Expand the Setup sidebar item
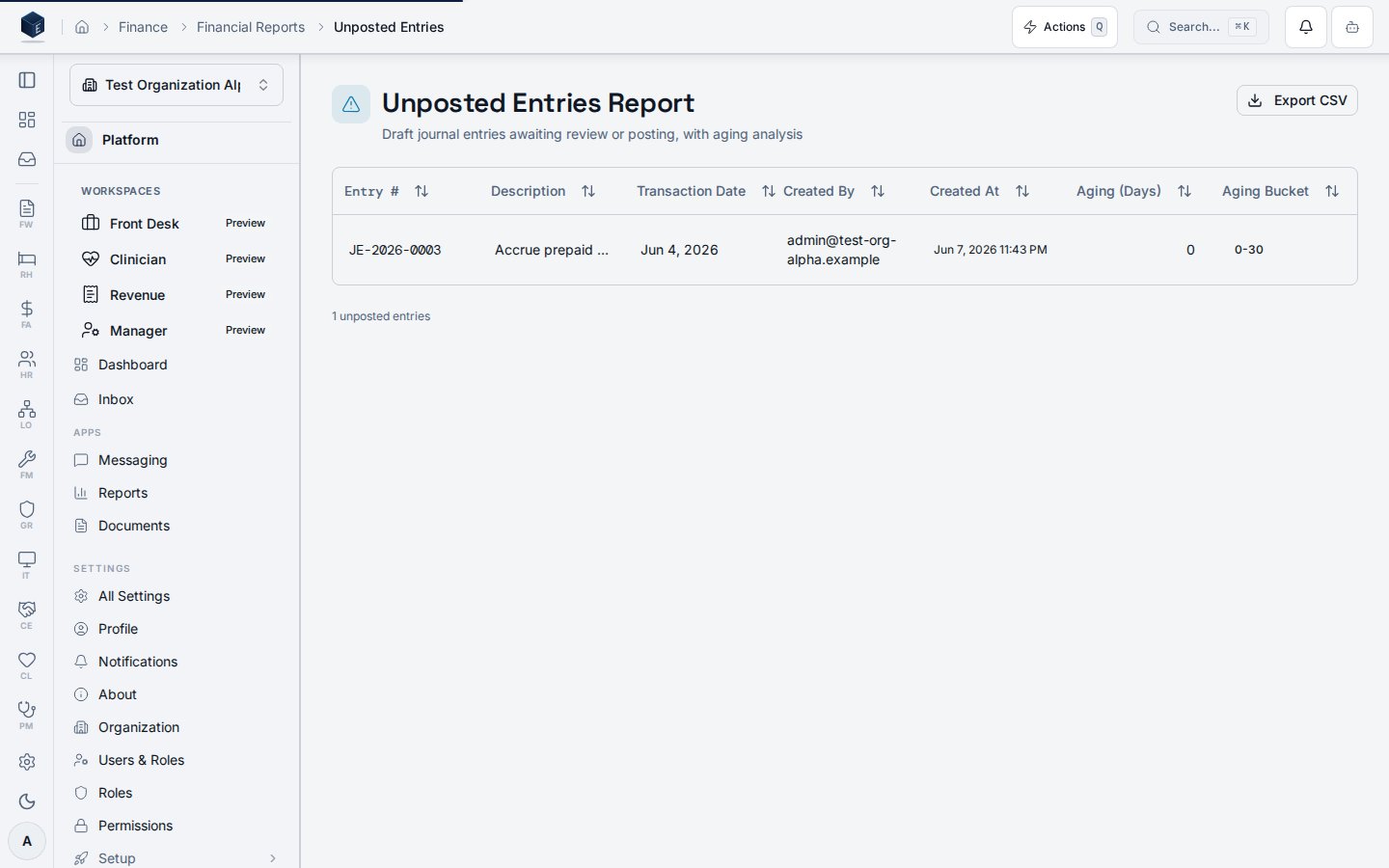 pos(177,858)
